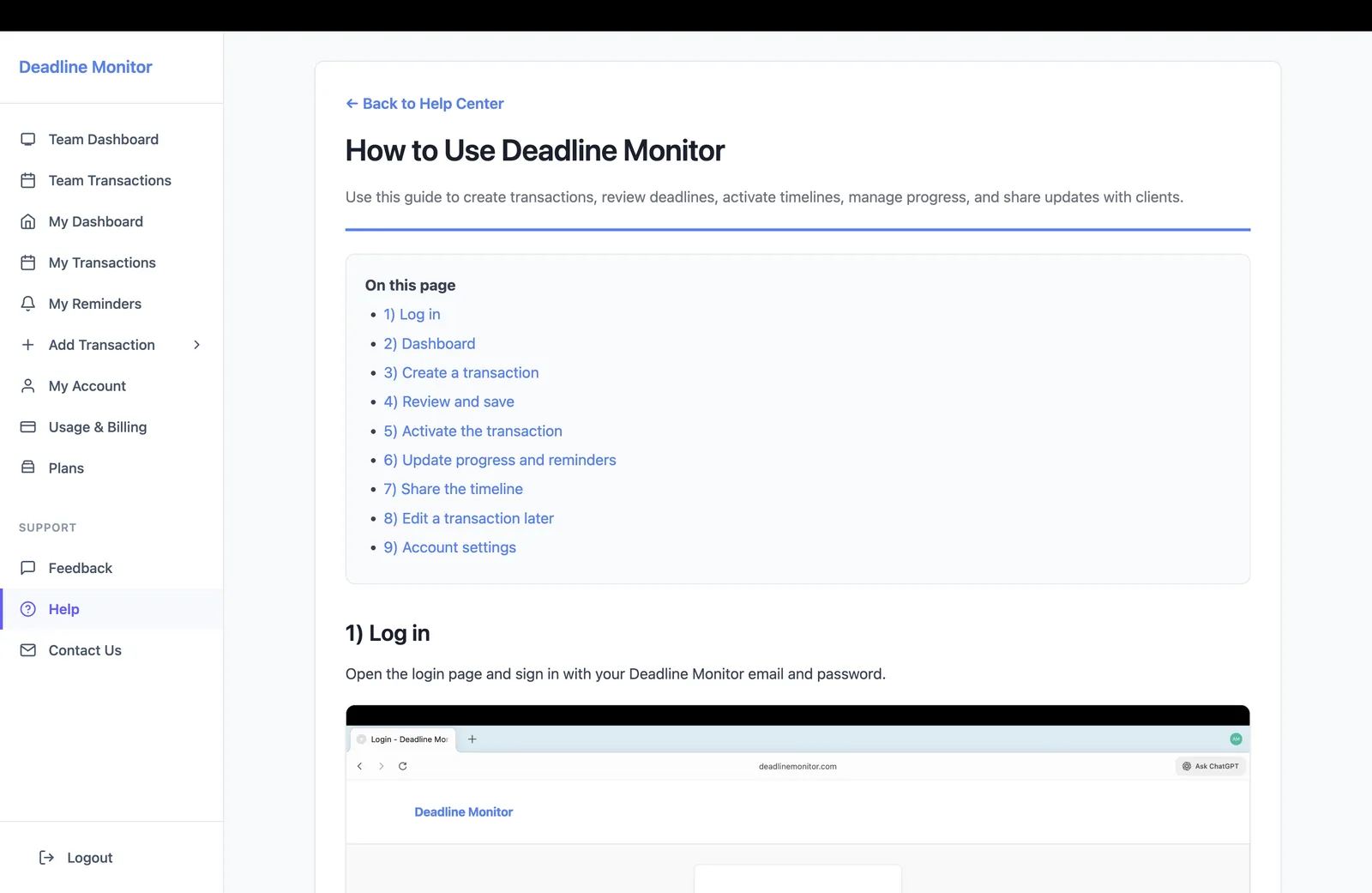
Task: Jump to 1) Log in section
Action: (412, 314)
